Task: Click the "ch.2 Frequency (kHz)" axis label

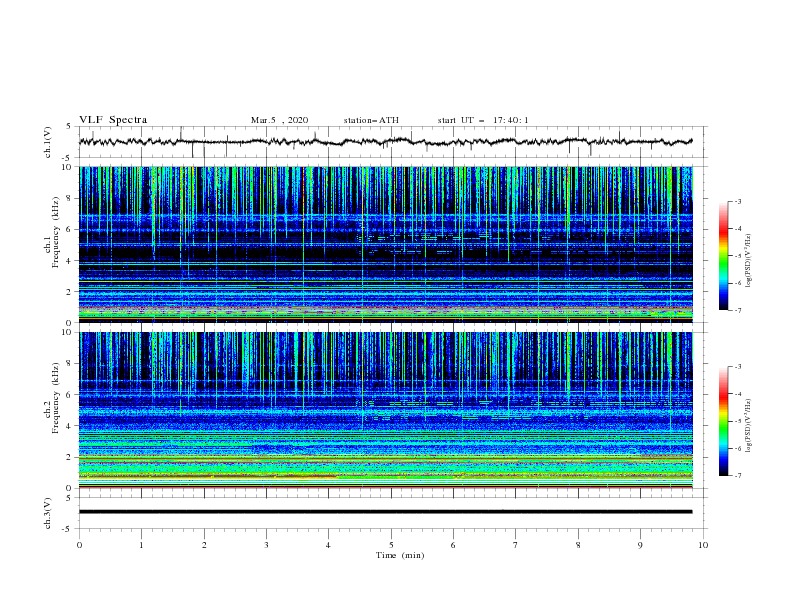Action: (52, 398)
